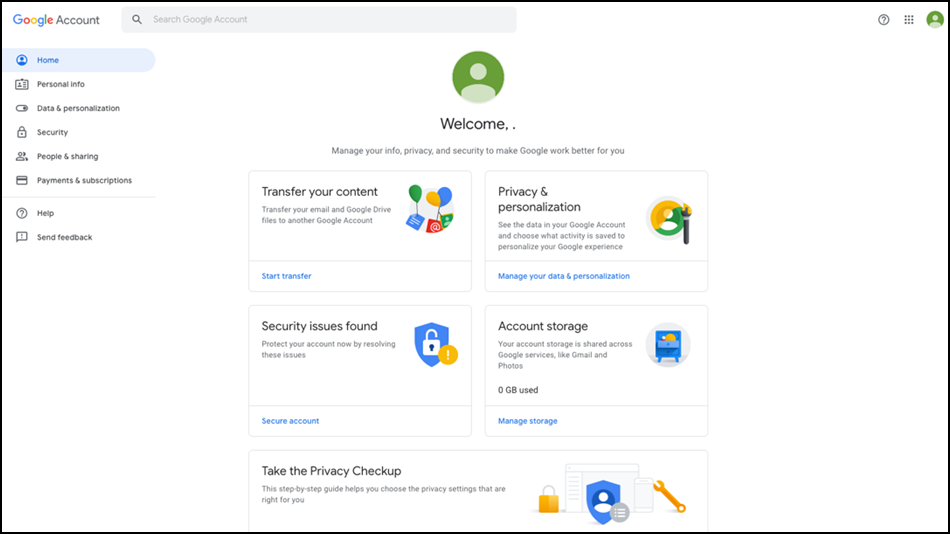
Task: Go to Data & personalization section
Action: (x=78, y=108)
